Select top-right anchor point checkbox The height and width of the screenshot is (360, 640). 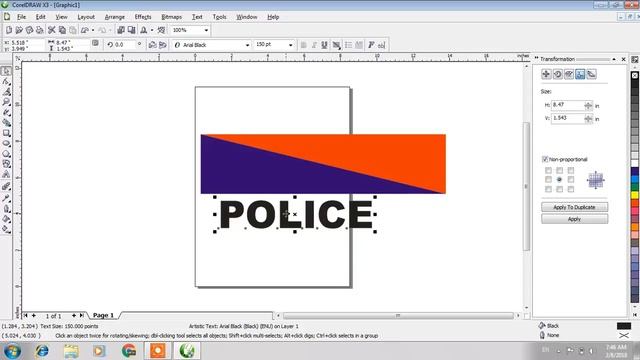pyautogui.click(x=571, y=170)
